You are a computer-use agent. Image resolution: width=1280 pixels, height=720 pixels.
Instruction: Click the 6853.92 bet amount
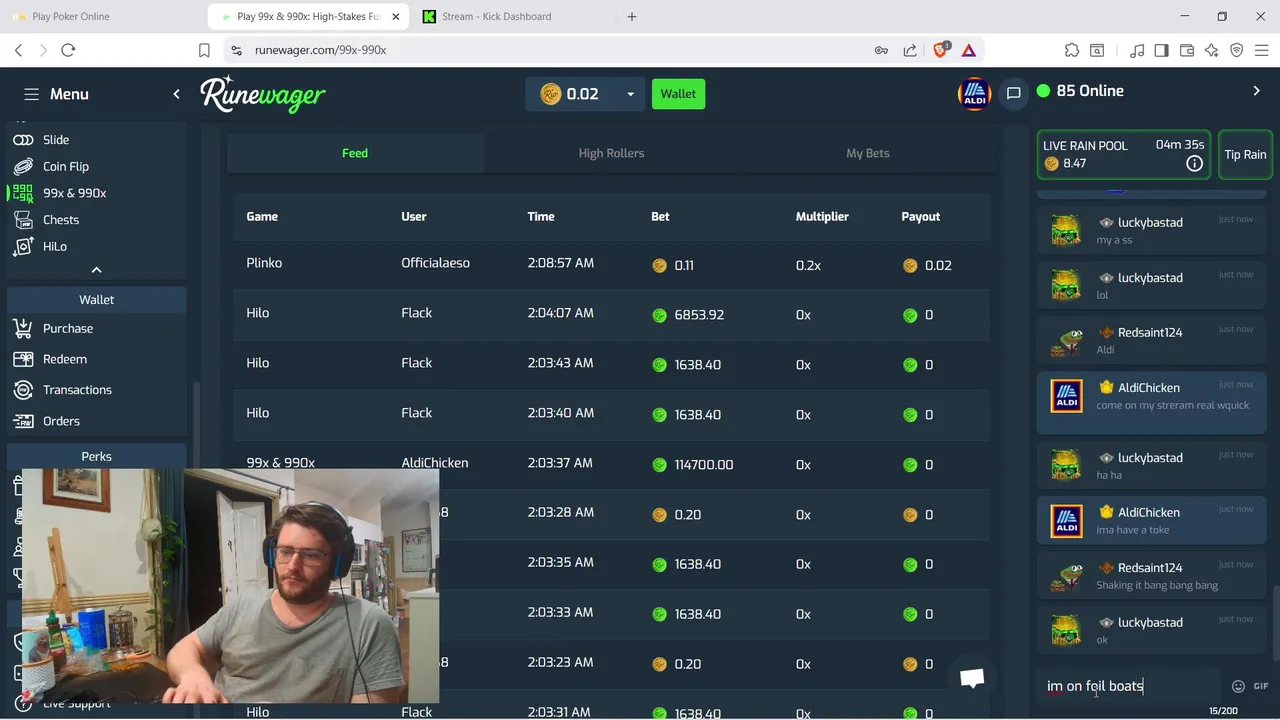699,315
